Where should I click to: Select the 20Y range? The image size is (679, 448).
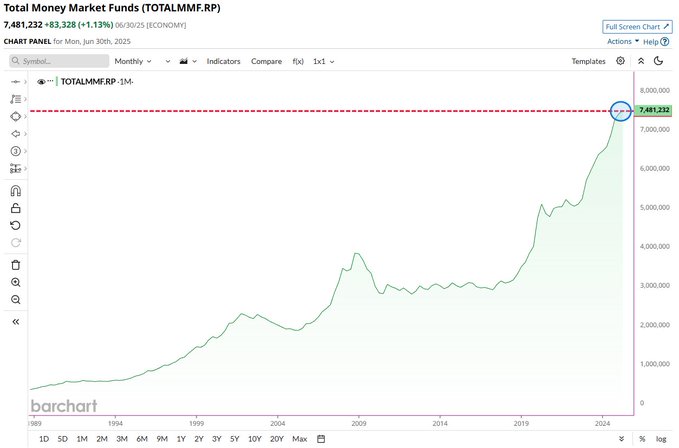coord(276,439)
